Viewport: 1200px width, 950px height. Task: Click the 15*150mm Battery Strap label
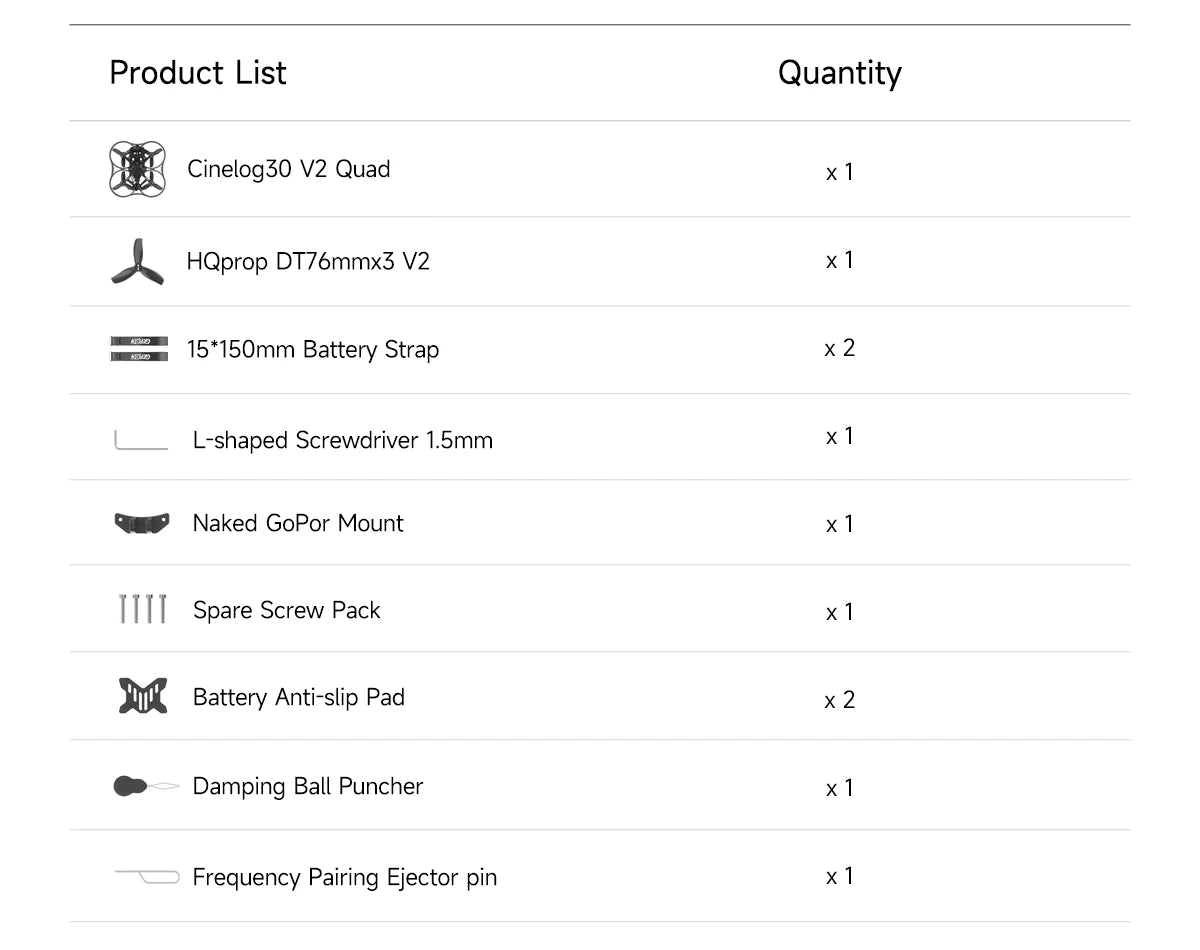(x=312, y=350)
